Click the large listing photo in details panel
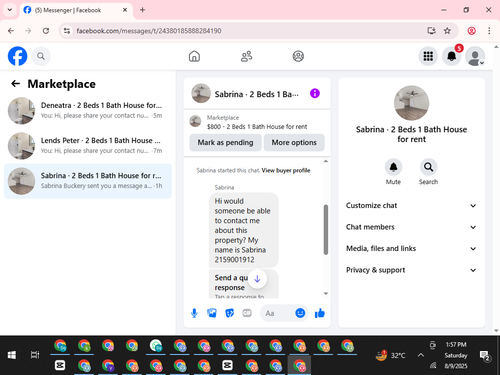This screenshot has width=500, height=375. pyautogui.click(x=411, y=103)
